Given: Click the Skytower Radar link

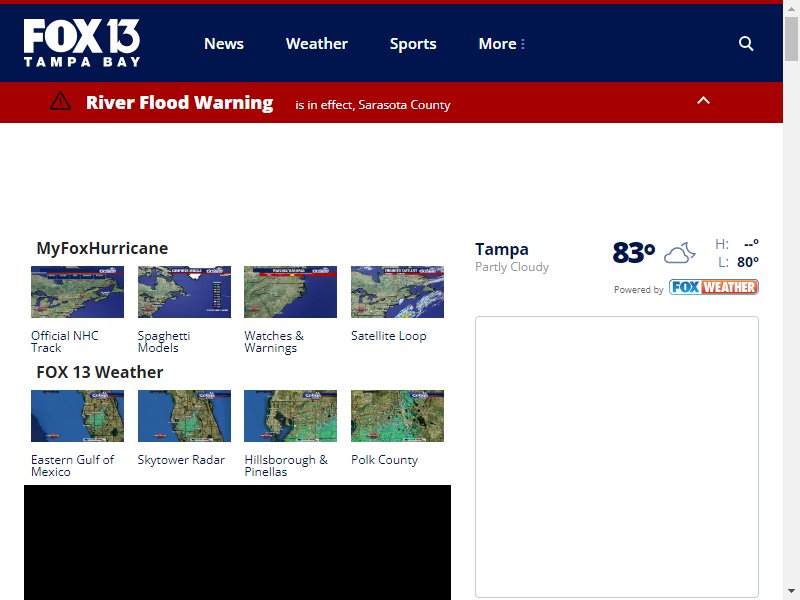Looking at the screenshot, I should click(181, 460).
